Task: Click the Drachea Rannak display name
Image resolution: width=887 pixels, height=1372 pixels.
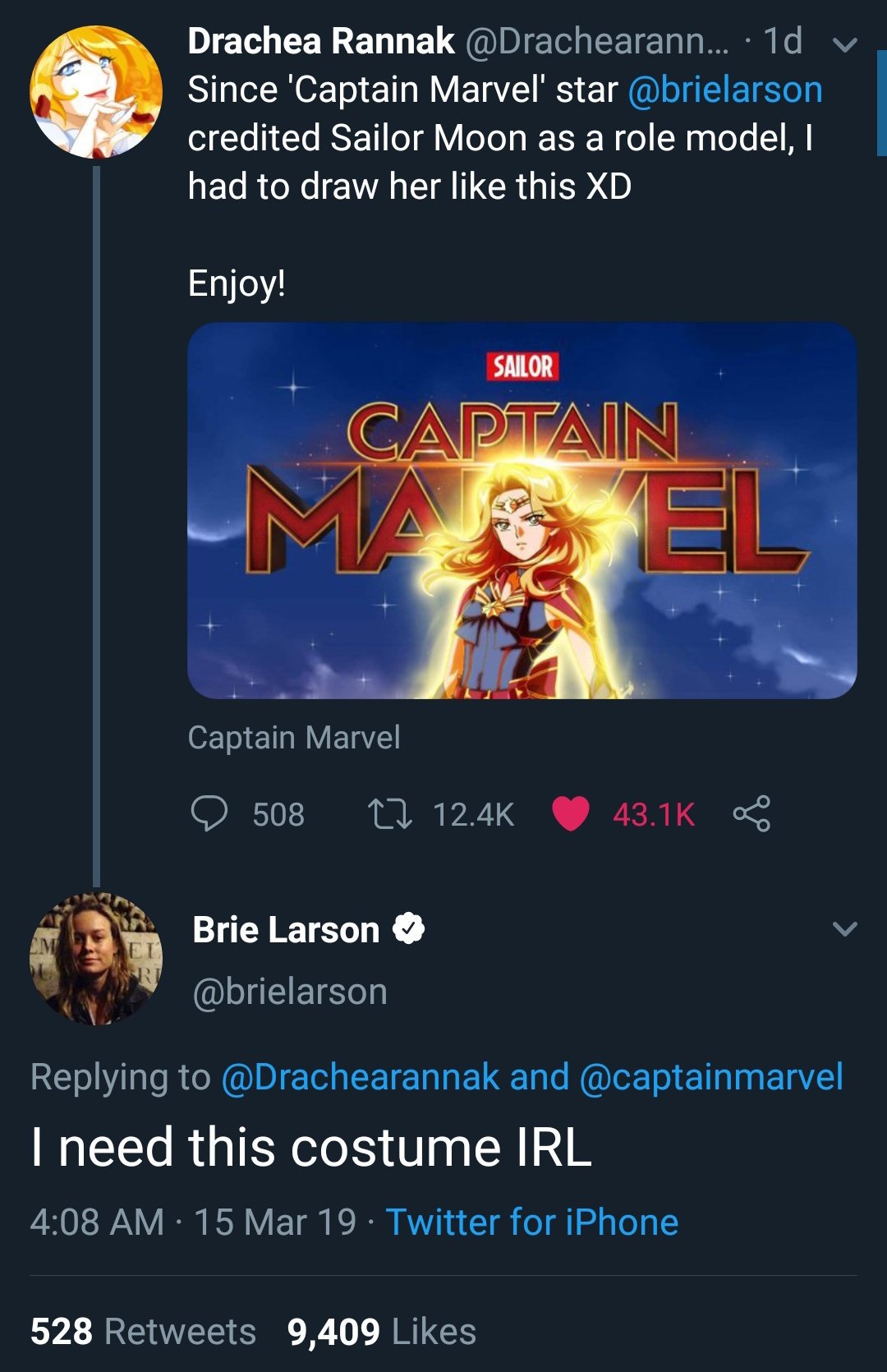Action: click(x=321, y=41)
